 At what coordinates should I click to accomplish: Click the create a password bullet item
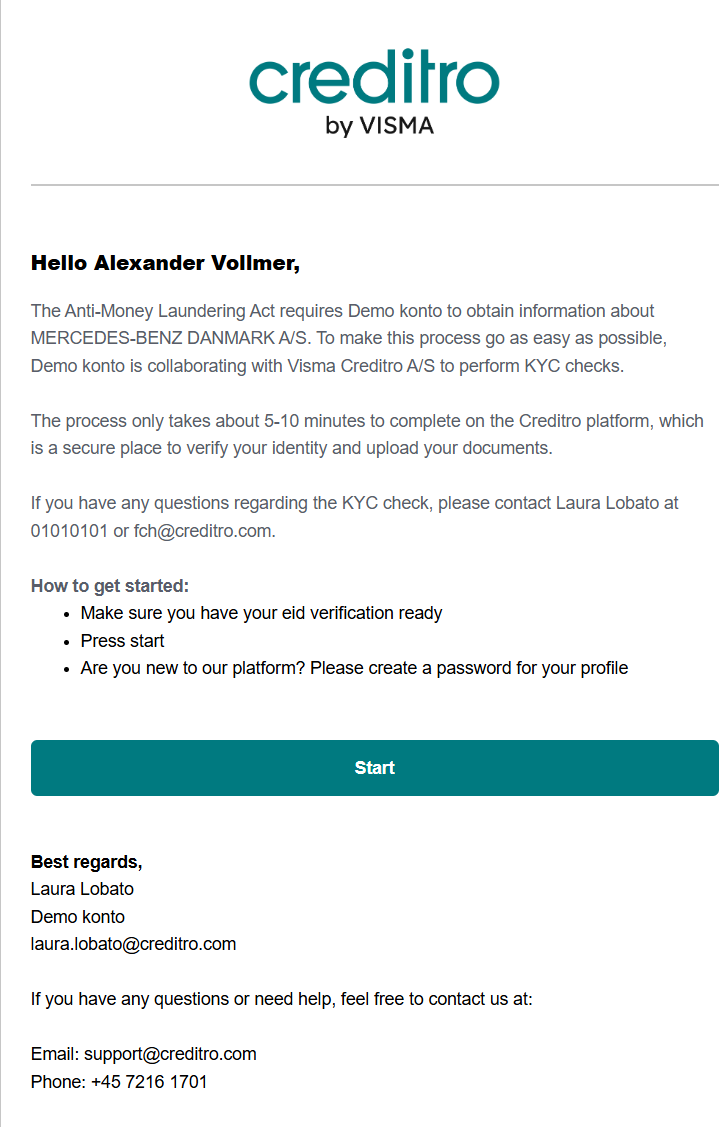pos(355,668)
